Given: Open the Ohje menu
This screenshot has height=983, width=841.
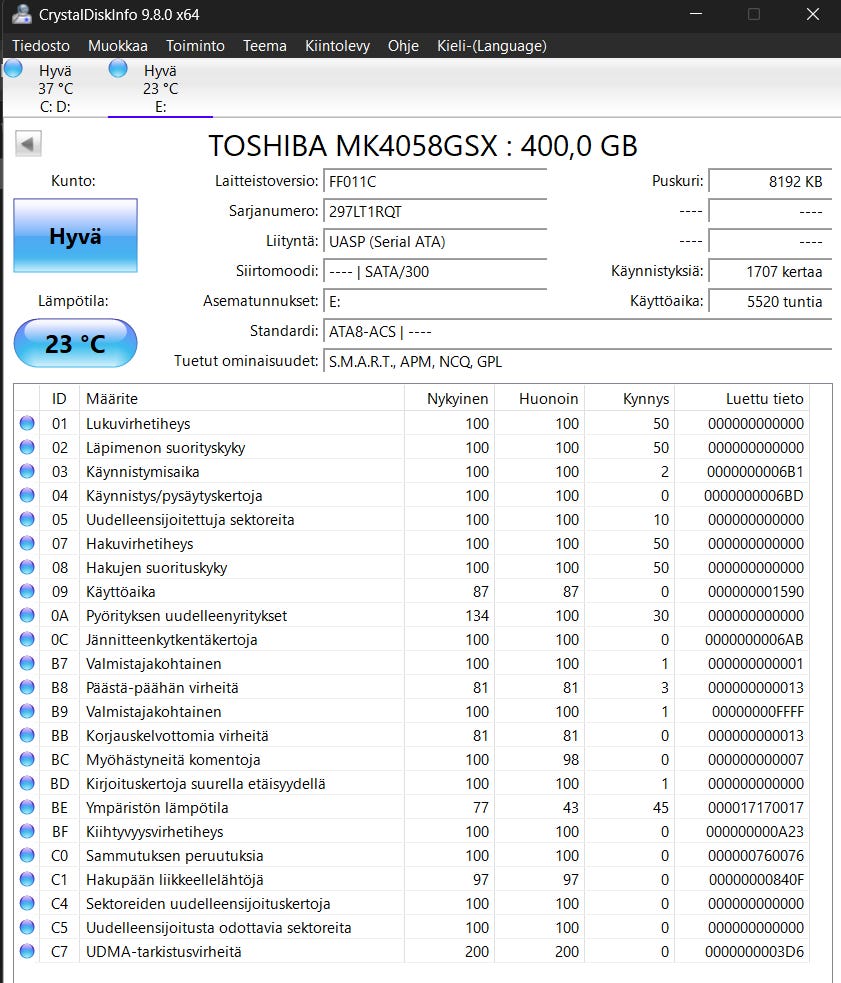Looking at the screenshot, I should tap(403, 46).
